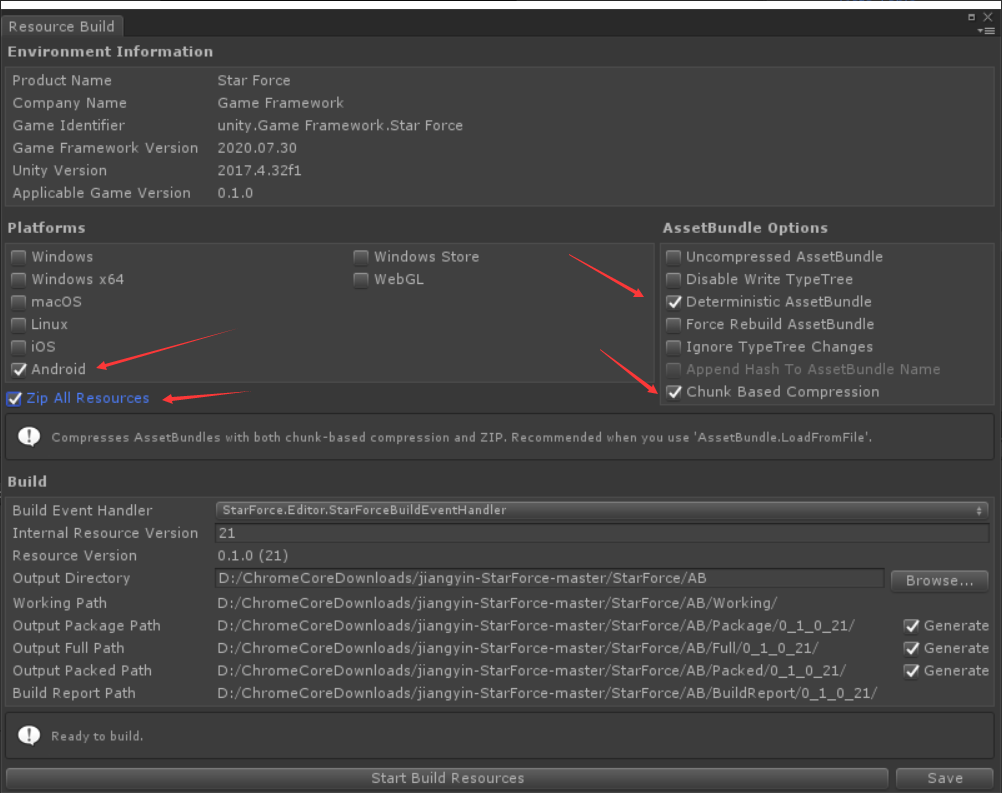This screenshot has width=1002, height=793.
Task: Disable the Android platform checkbox
Action: point(17,369)
